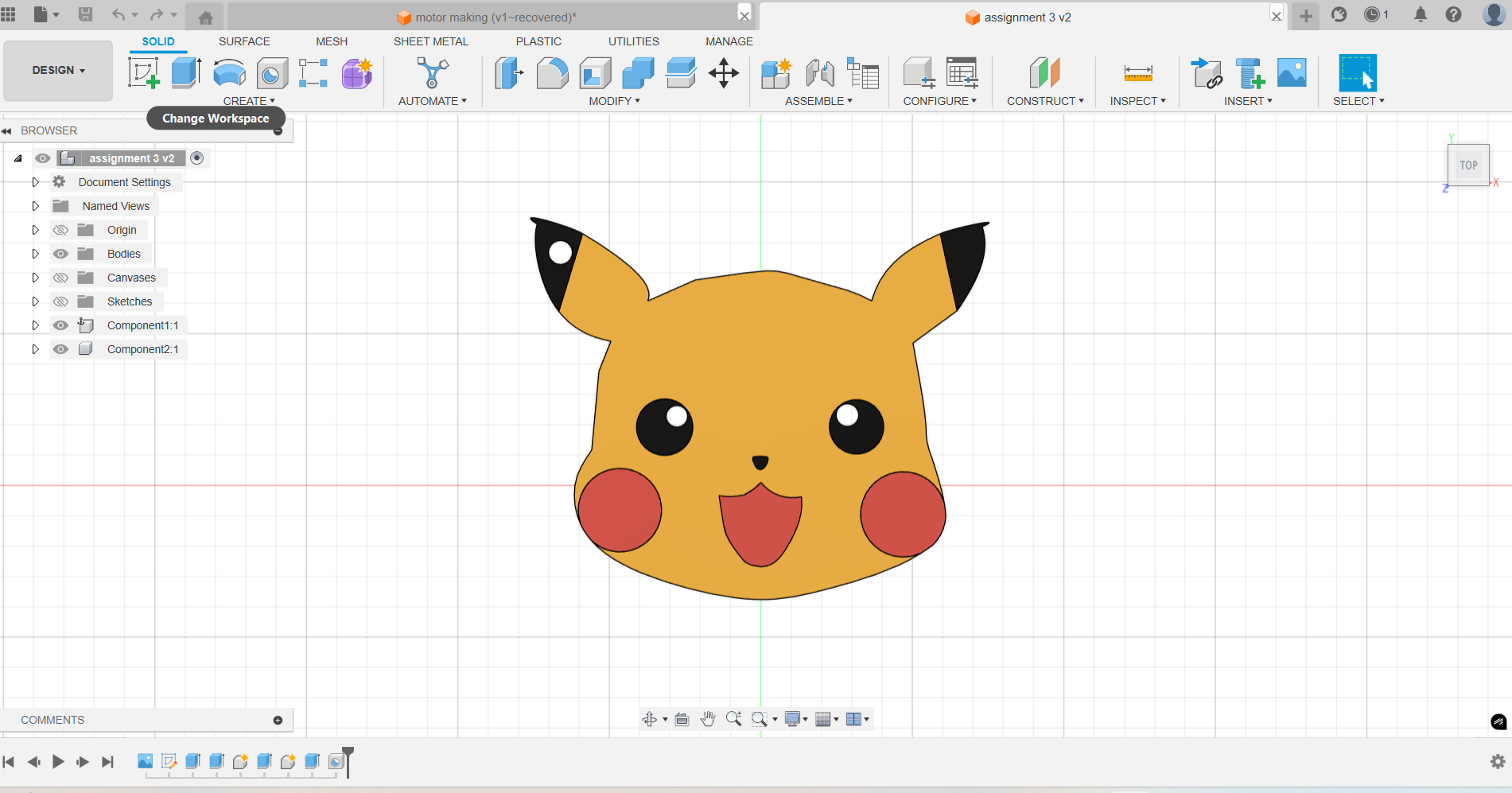This screenshot has height=793, width=1512.
Task: Click the DESIGN workspace button
Action: click(57, 70)
